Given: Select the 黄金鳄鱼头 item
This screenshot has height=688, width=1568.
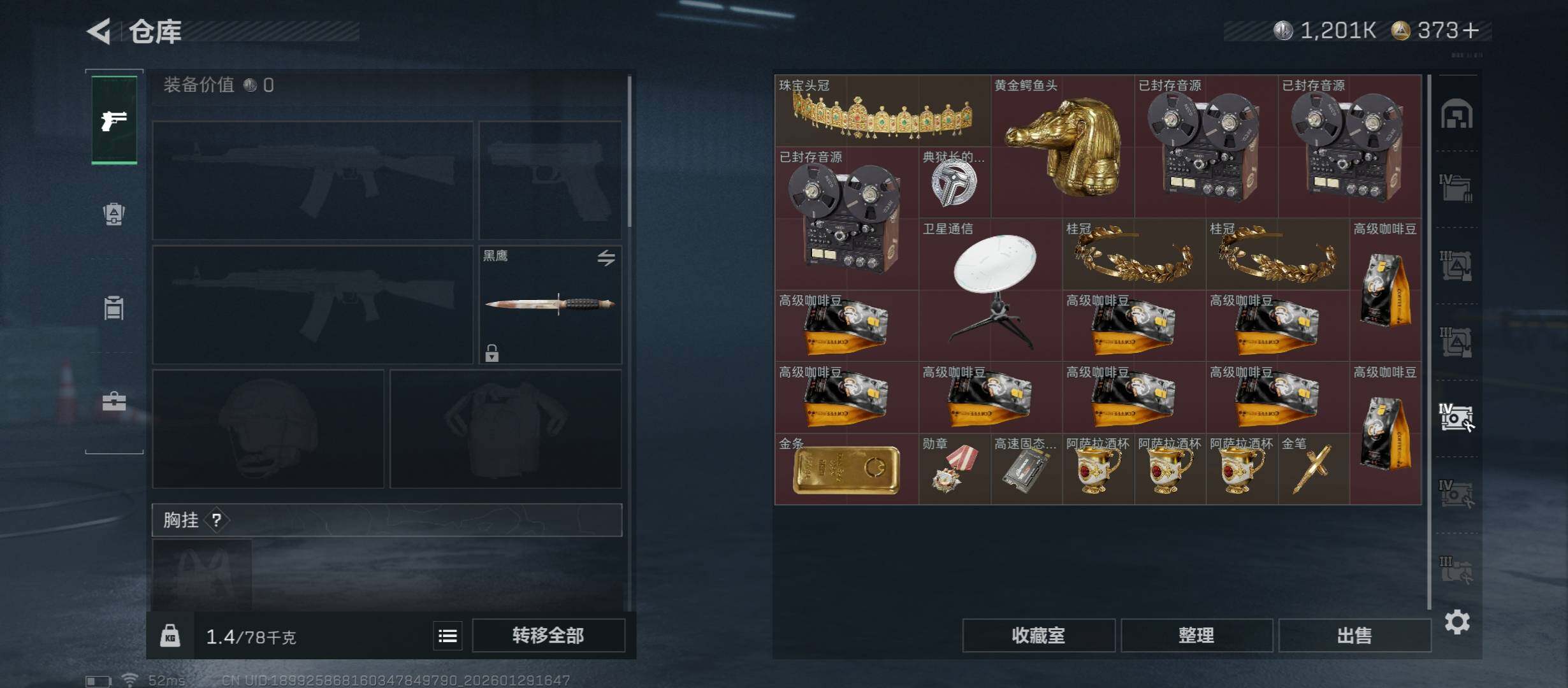Looking at the screenshot, I should tap(1063, 146).
